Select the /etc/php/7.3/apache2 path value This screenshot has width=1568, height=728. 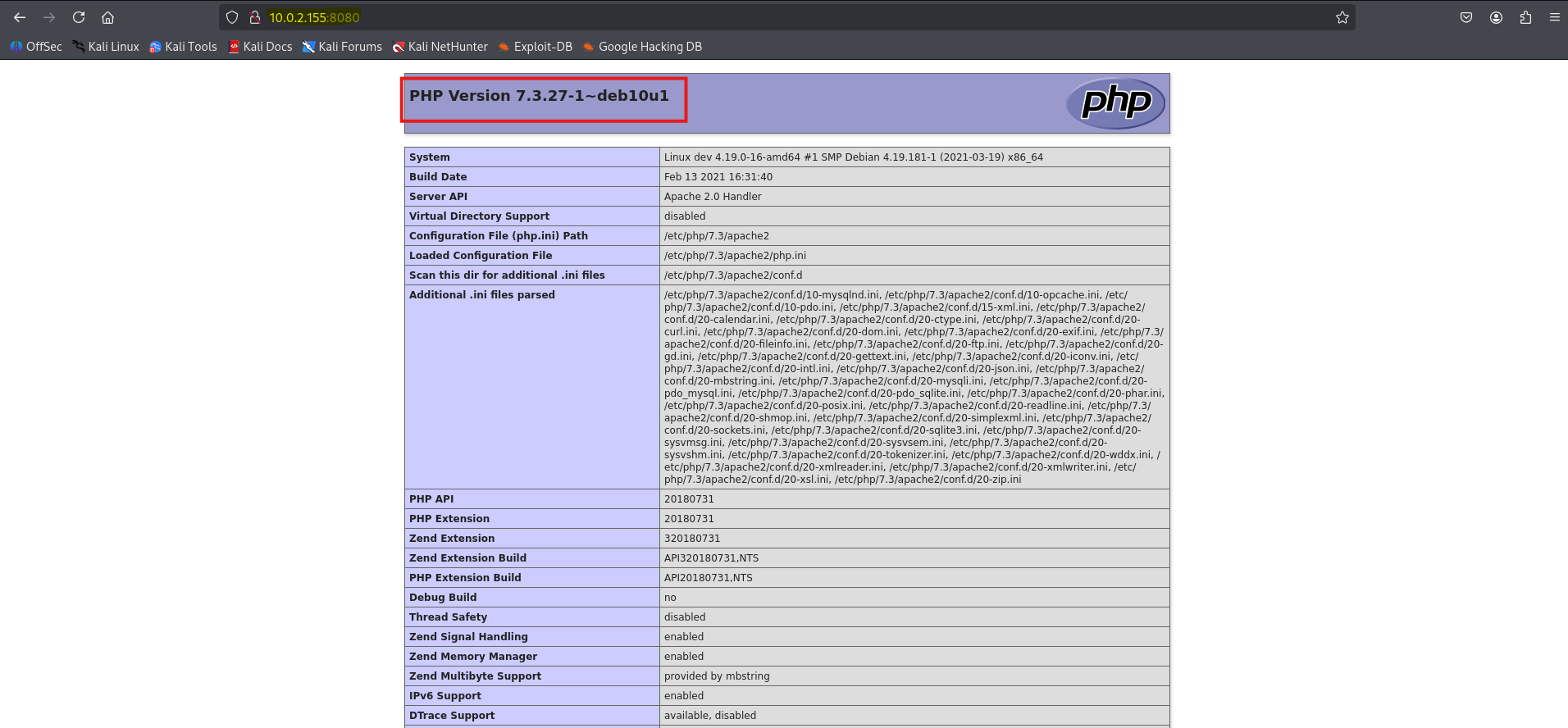(x=717, y=236)
